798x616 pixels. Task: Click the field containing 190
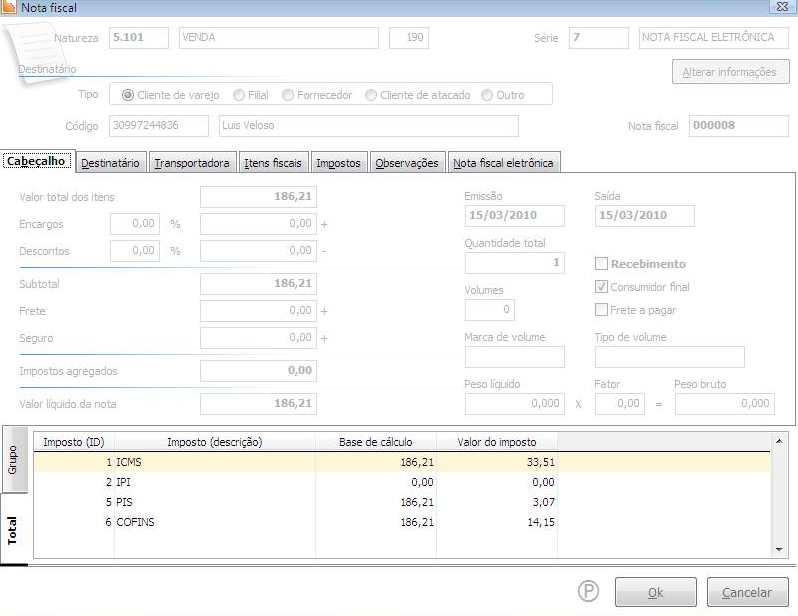pos(409,38)
